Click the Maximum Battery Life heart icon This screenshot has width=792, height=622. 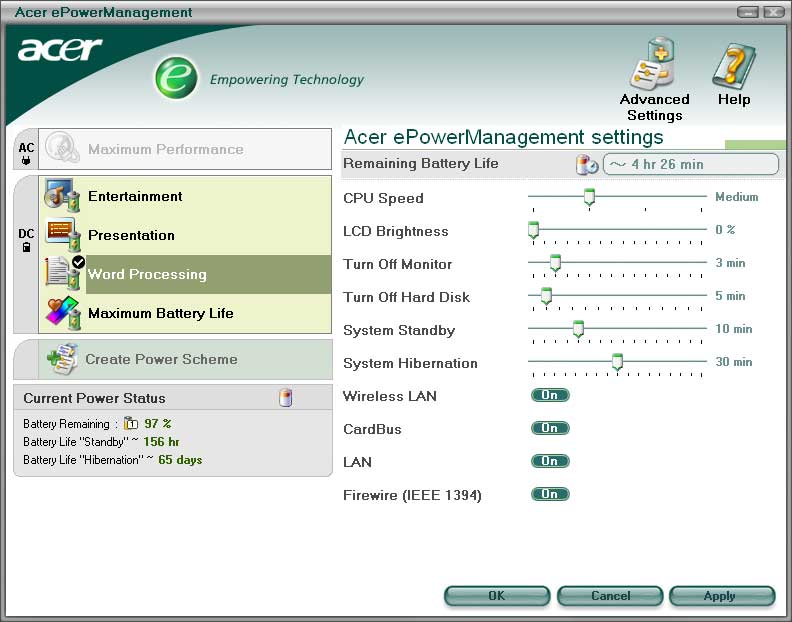coord(63,313)
